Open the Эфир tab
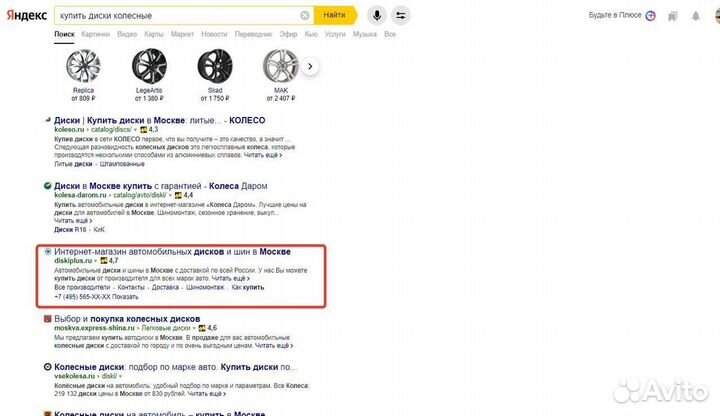This screenshot has height=416, width=720. tap(288, 34)
